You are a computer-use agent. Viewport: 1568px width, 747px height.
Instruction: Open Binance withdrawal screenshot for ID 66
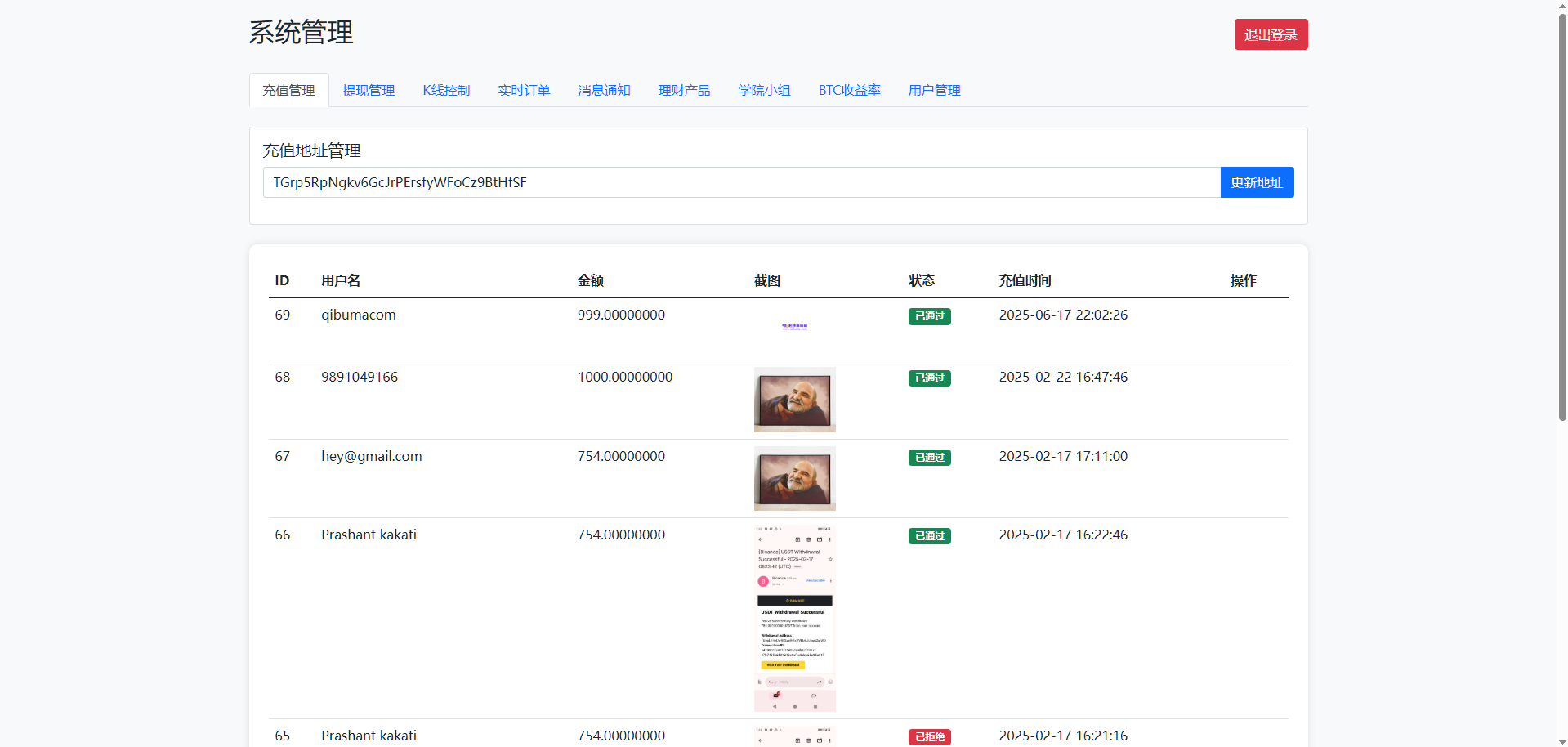794,618
